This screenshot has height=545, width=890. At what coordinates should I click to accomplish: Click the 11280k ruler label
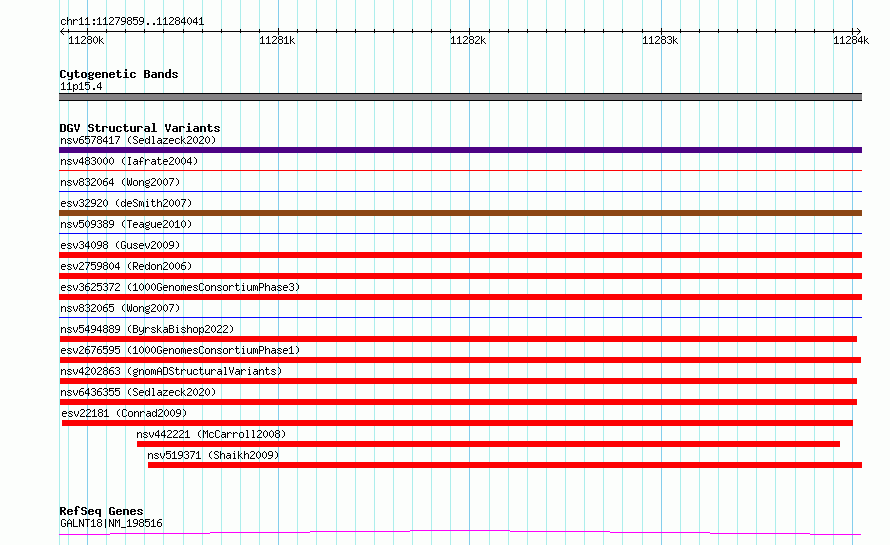(86, 40)
